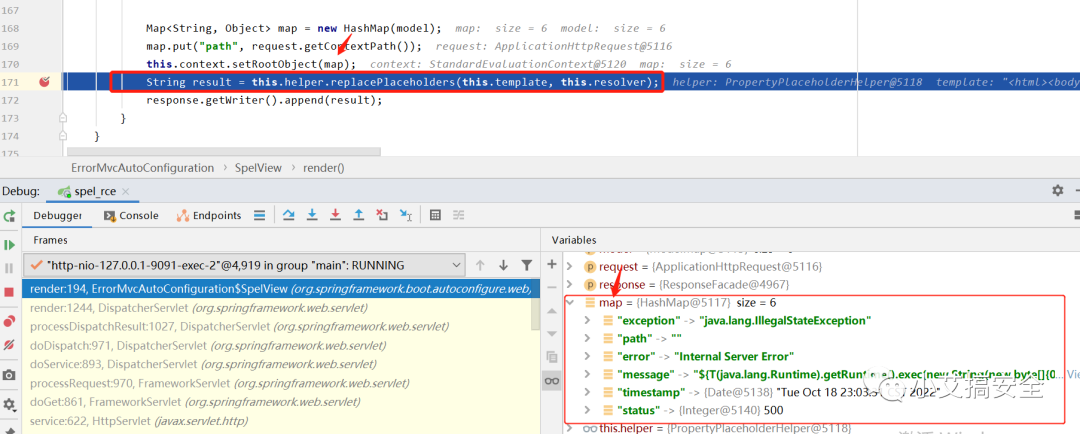Viewport: 1080px width, 434px height.
Task: Click code line map.put("path", ...)
Action: coord(284,46)
